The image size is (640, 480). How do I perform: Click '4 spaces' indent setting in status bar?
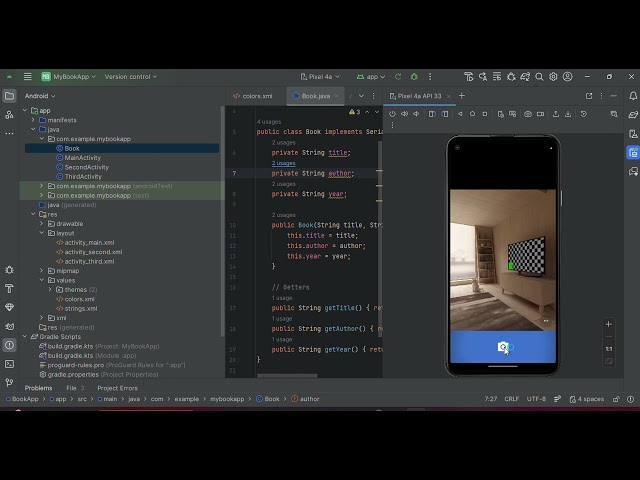point(587,399)
